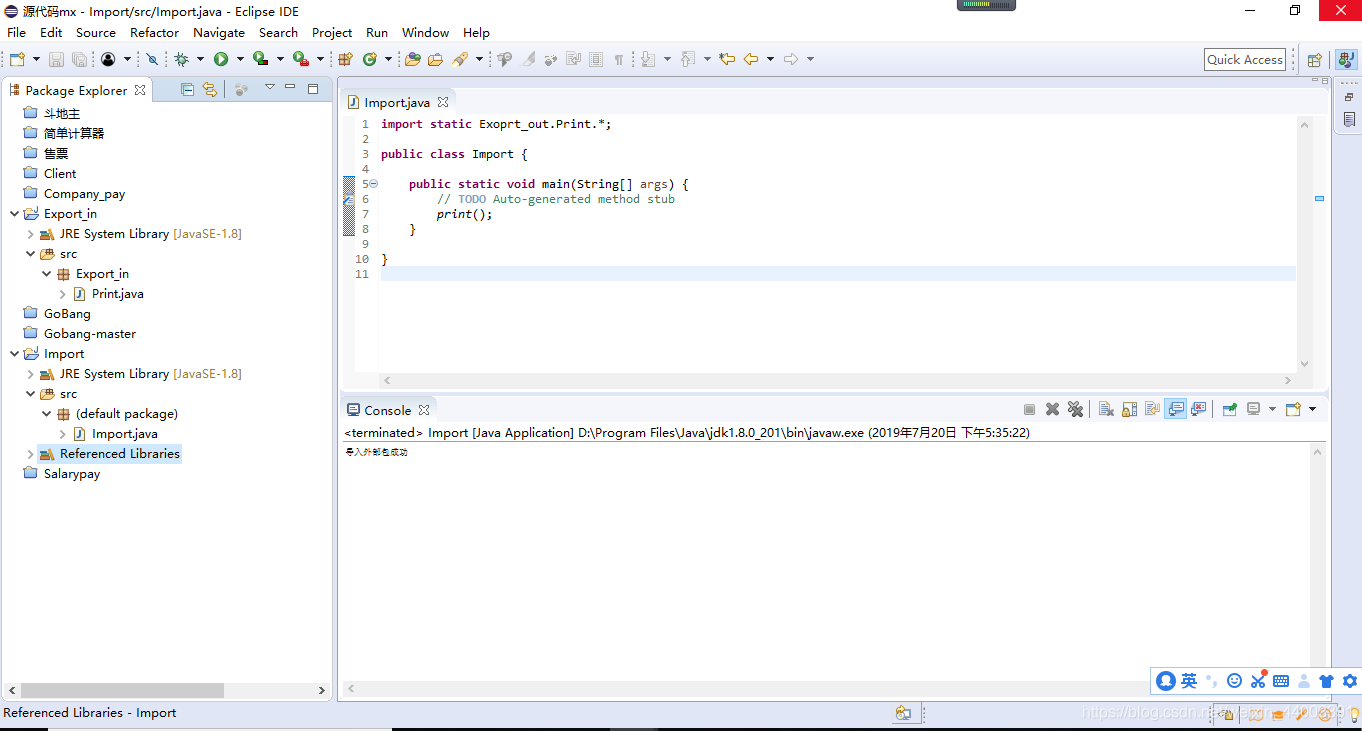The width and height of the screenshot is (1362, 731).
Task: Open the Debug button dropdown arrow
Action: (200, 59)
